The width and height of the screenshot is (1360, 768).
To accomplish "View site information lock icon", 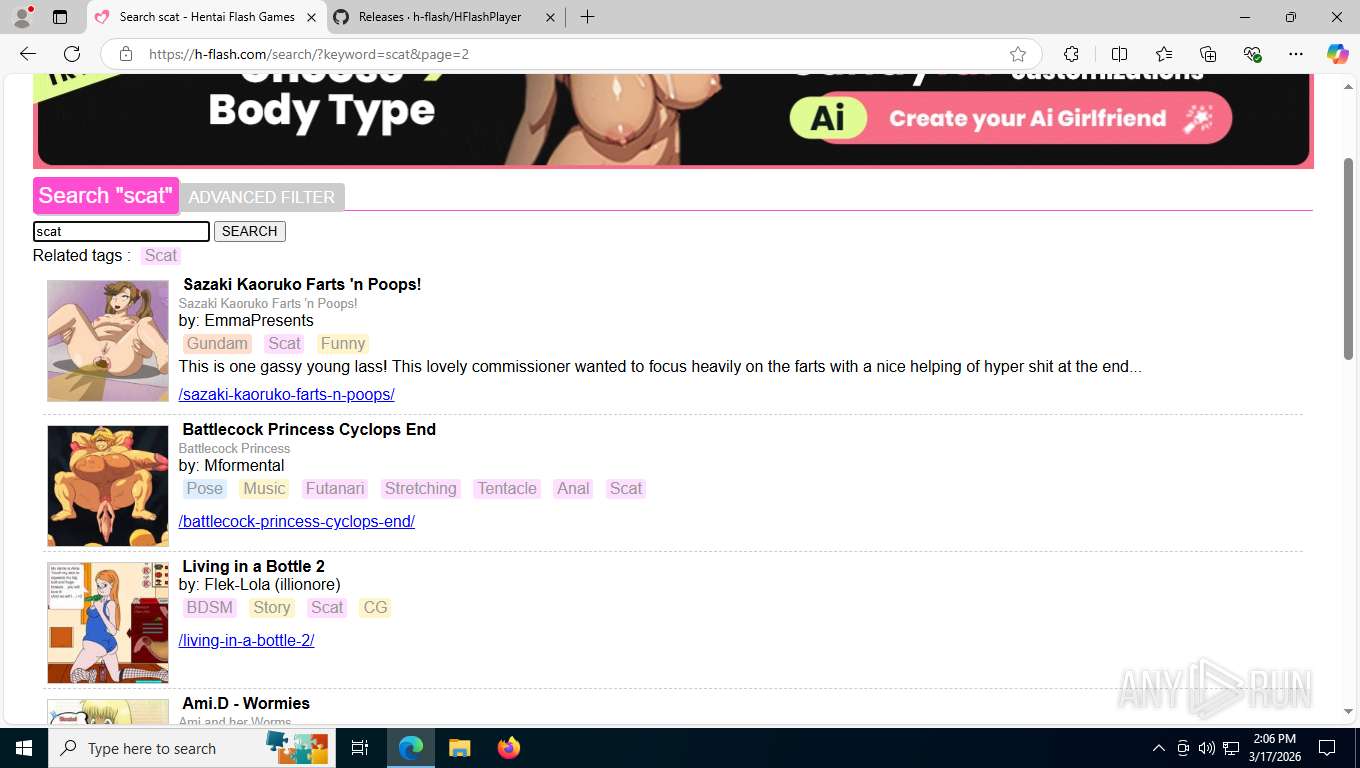I will pos(126,54).
